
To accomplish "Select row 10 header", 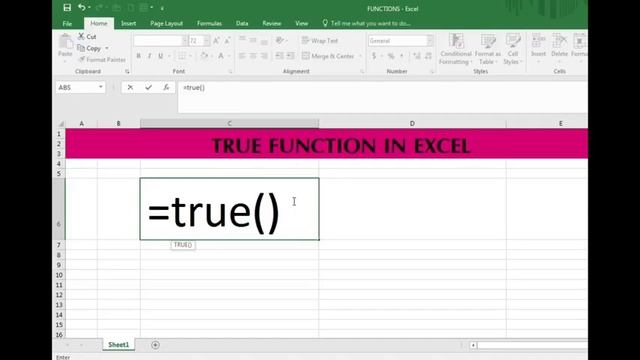I will tap(59, 275).
